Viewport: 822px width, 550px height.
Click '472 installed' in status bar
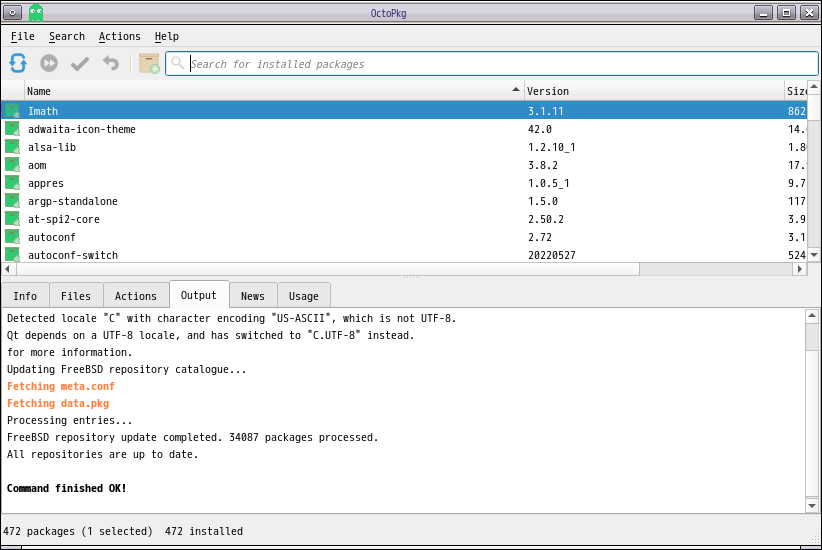click(x=204, y=531)
